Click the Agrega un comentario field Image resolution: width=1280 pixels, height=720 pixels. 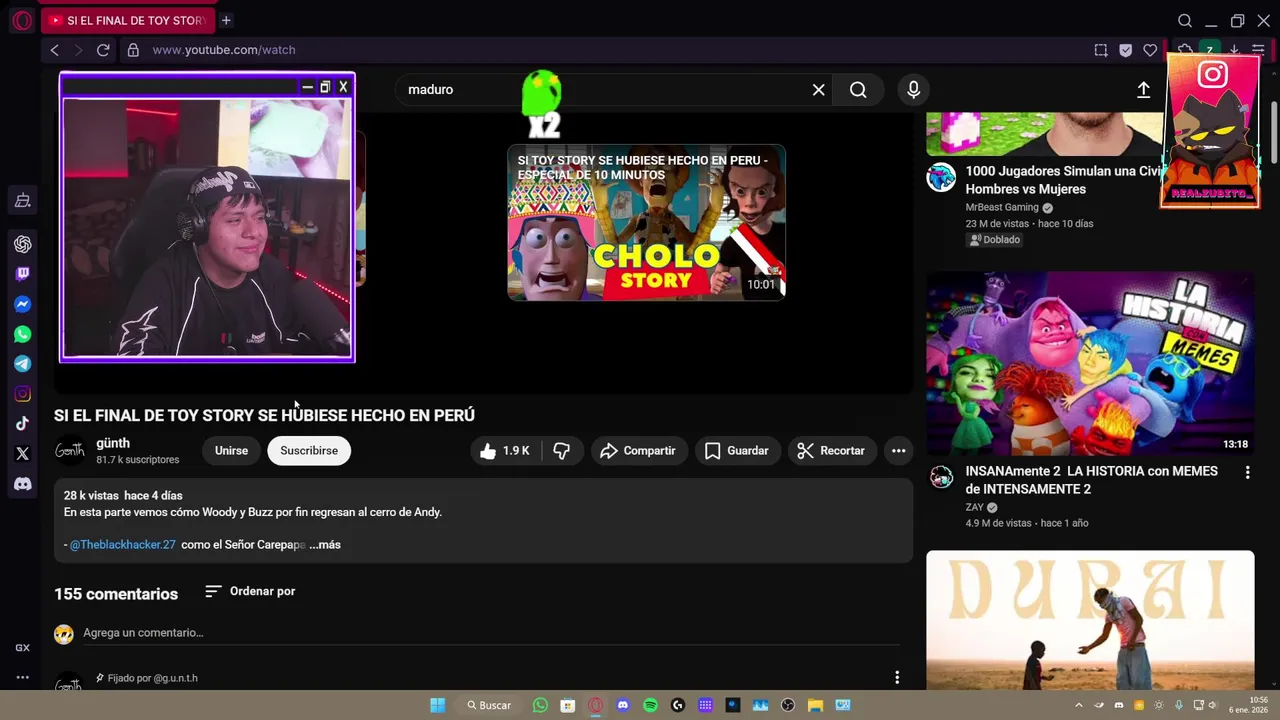490,633
